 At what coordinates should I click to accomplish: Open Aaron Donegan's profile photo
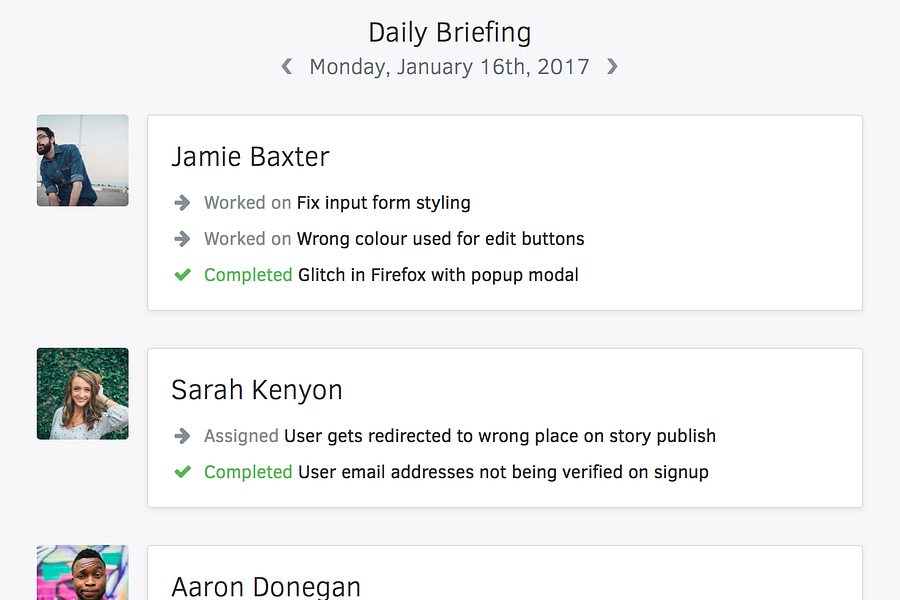[x=82, y=573]
